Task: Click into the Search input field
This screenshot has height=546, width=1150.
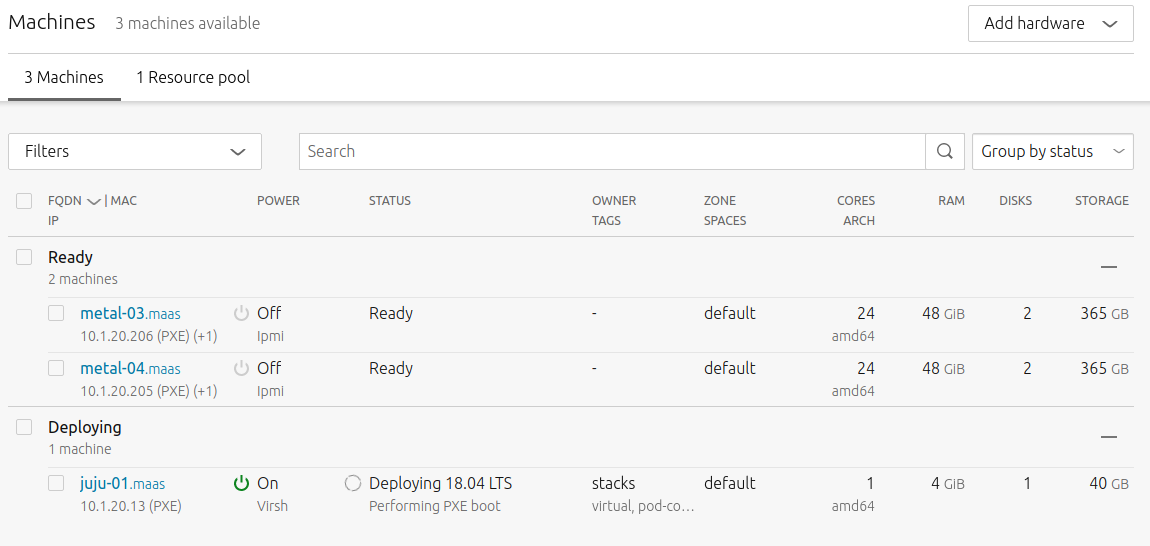Action: [x=612, y=152]
